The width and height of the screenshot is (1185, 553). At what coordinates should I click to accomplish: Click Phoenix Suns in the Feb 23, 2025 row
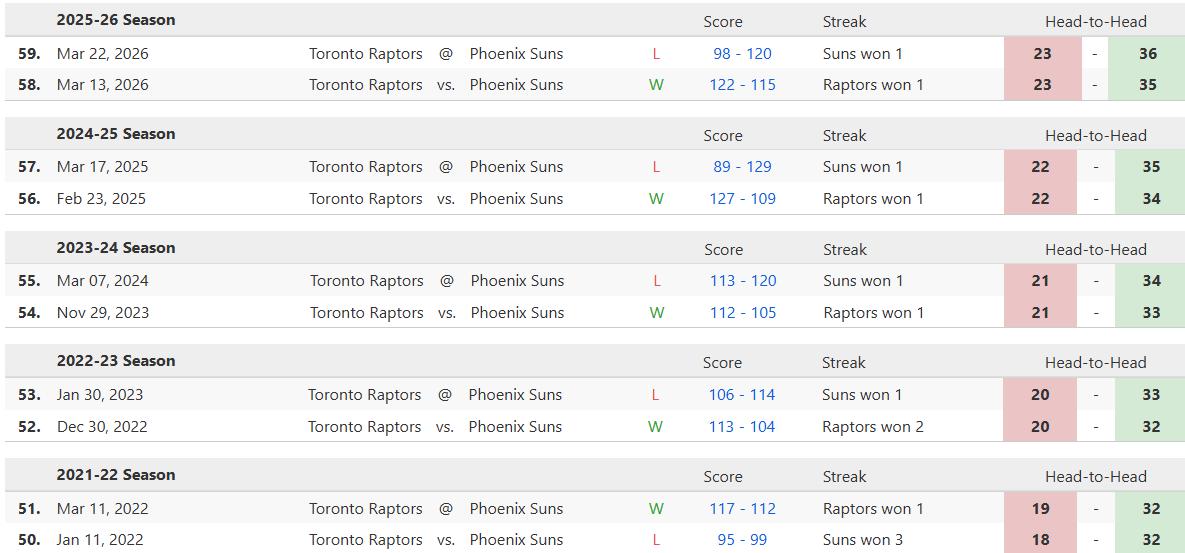[516, 199]
